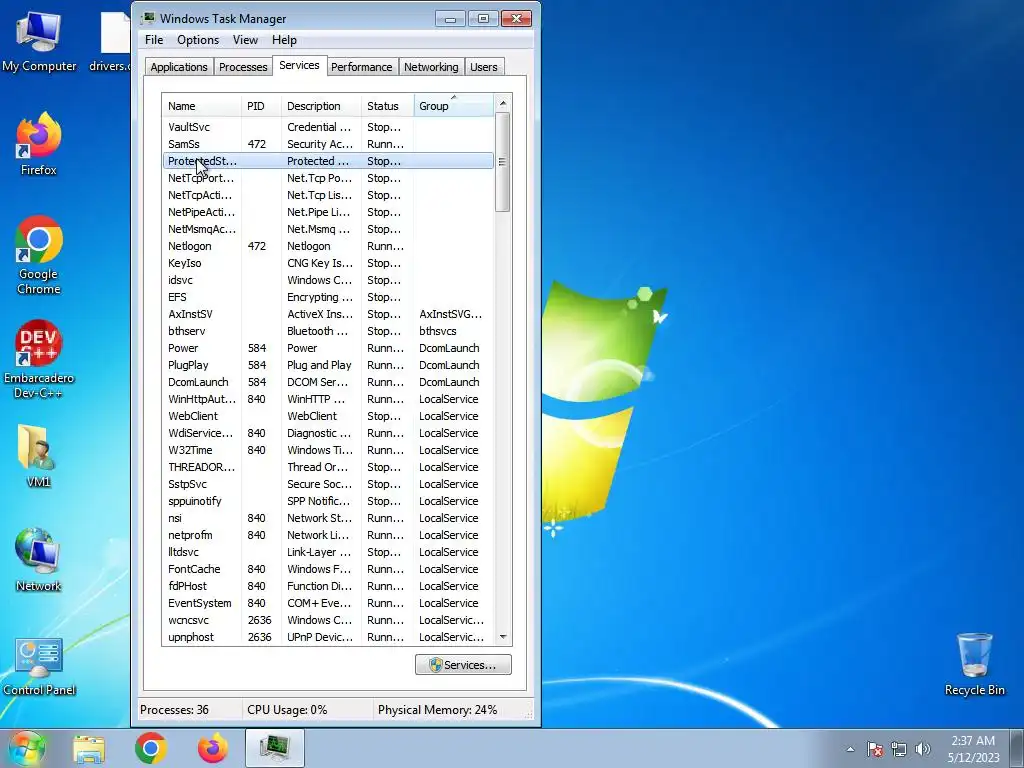1024x768 pixels.
Task: Switch to the Users tab
Action: coord(484,67)
